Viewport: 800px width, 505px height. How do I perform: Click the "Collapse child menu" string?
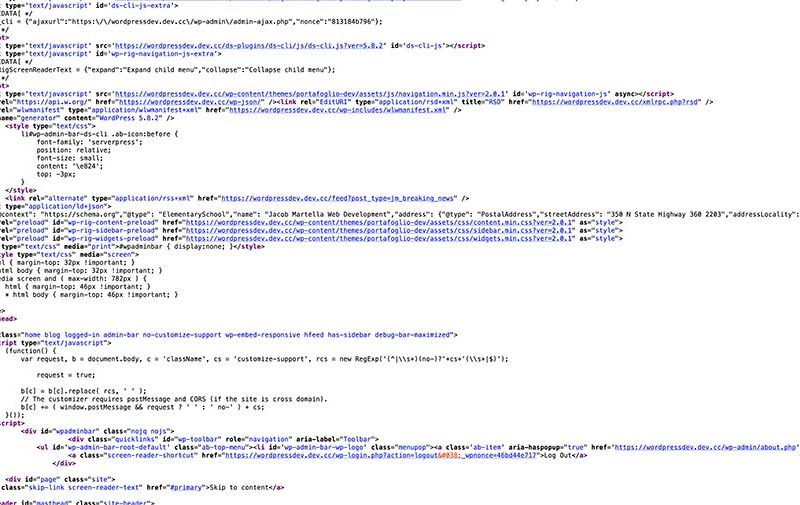point(286,70)
